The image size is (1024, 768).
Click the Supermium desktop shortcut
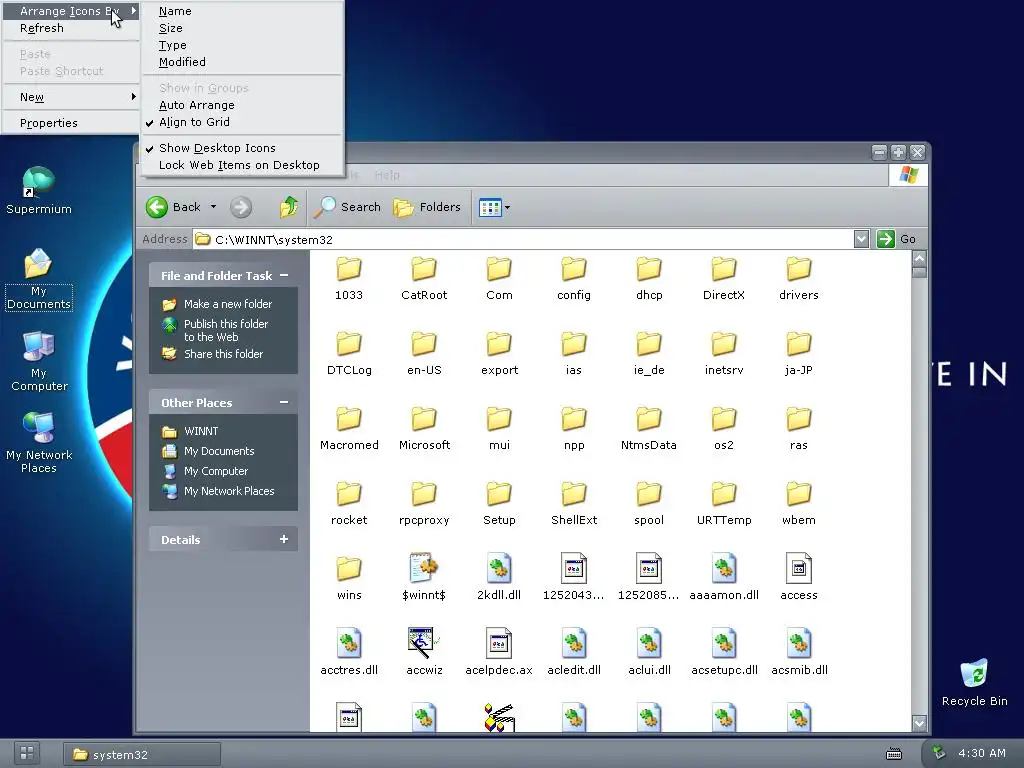[x=39, y=191]
